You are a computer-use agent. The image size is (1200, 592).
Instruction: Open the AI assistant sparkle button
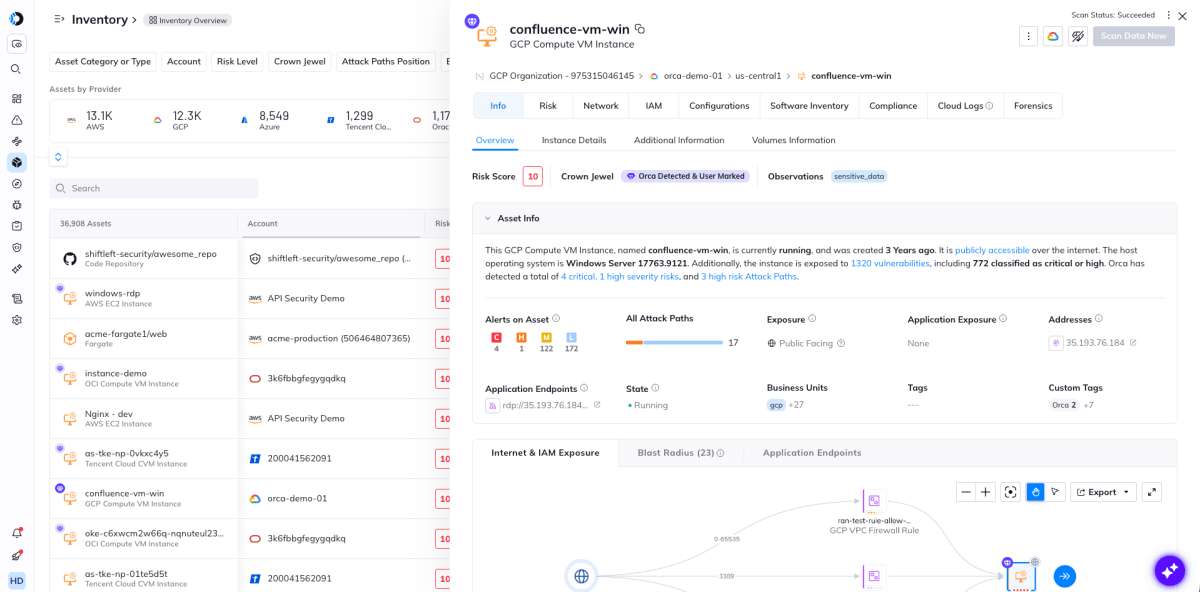[1170, 570]
